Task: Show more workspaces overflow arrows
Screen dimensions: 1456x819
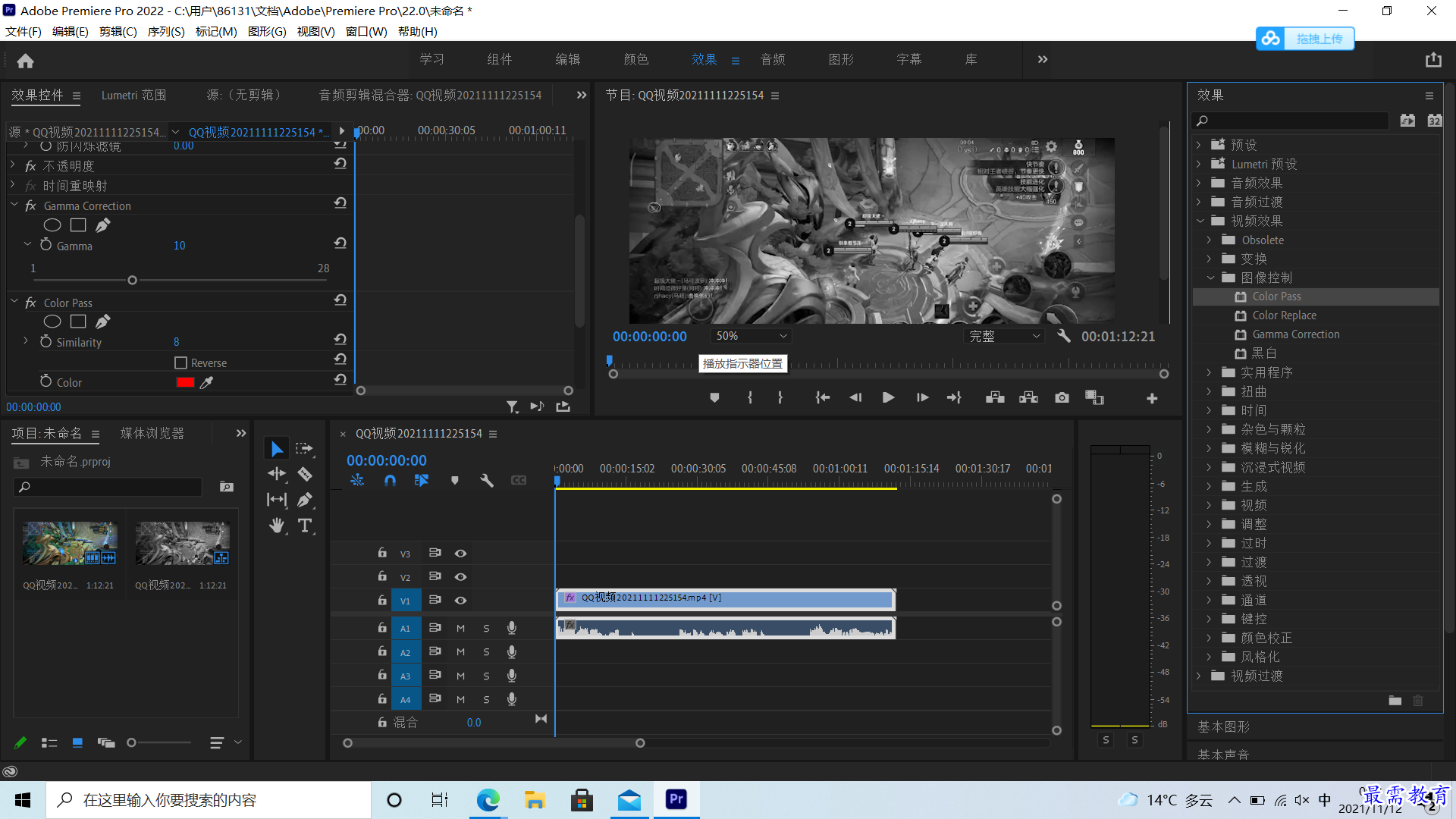Action: click(x=1043, y=59)
